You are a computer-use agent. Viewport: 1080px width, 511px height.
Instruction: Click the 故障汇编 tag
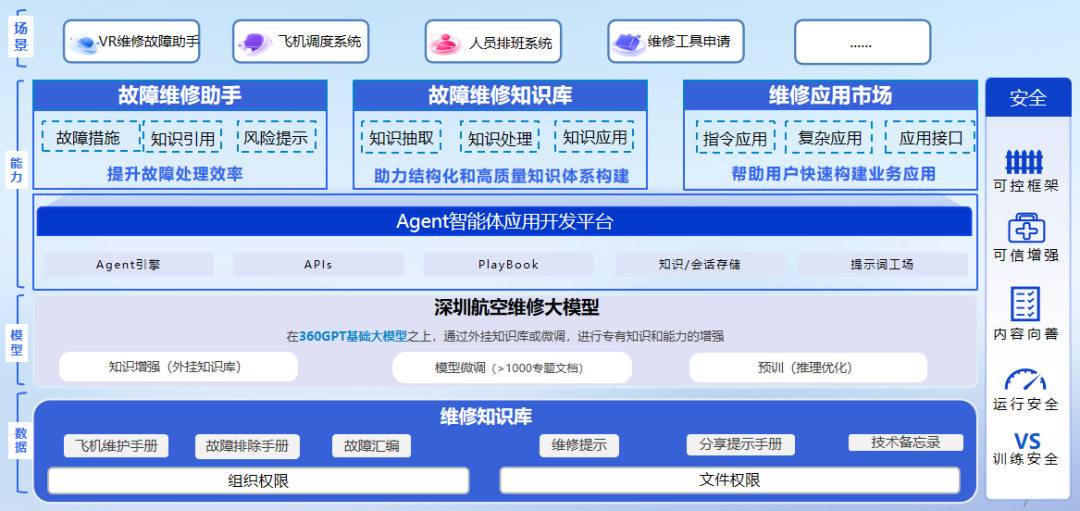point(371,446)
